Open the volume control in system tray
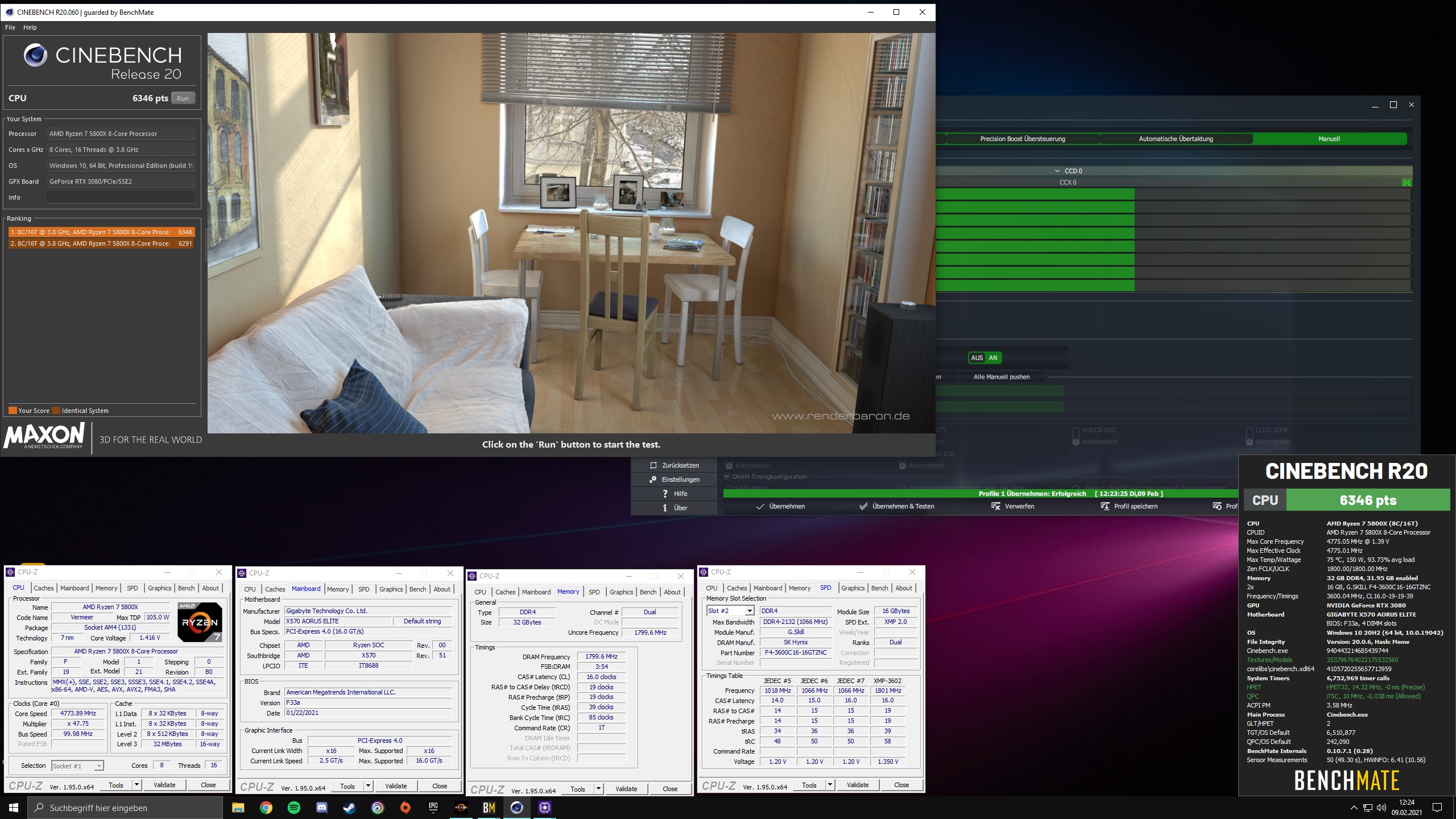This screenshot has height=819, width=1456. (1381, 808)
